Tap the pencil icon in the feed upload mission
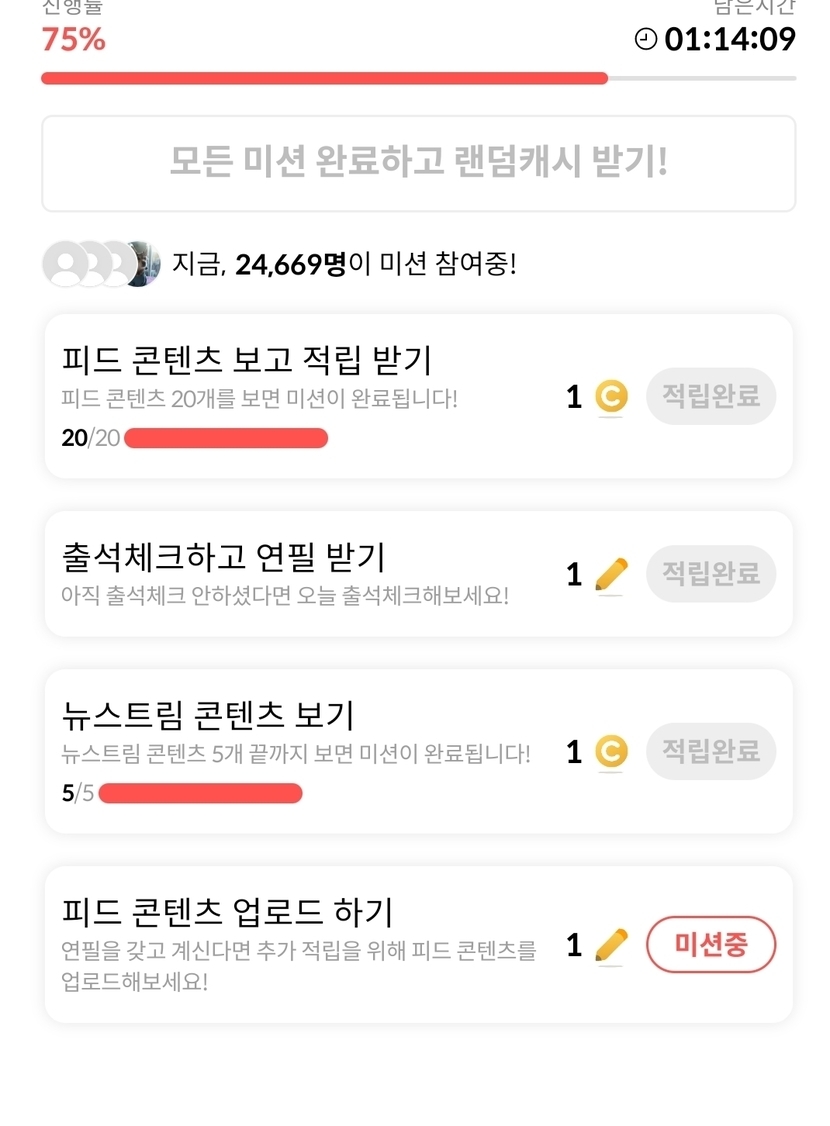The width and height of the screenshot is (830, 1126). tap(611, 945)
